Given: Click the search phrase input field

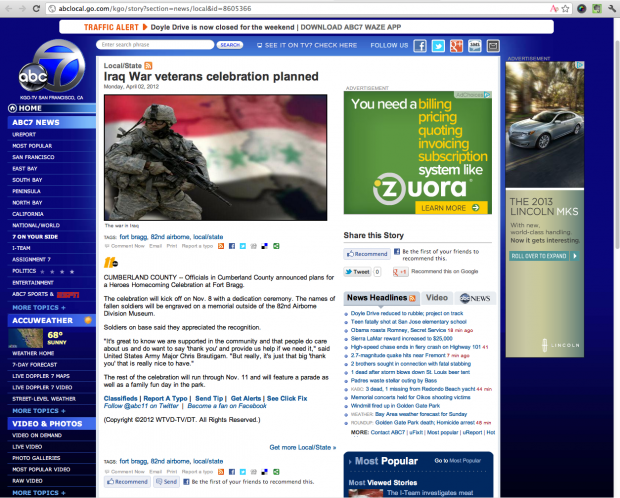Looking at the screenshot, I should (x=155, y=45).
